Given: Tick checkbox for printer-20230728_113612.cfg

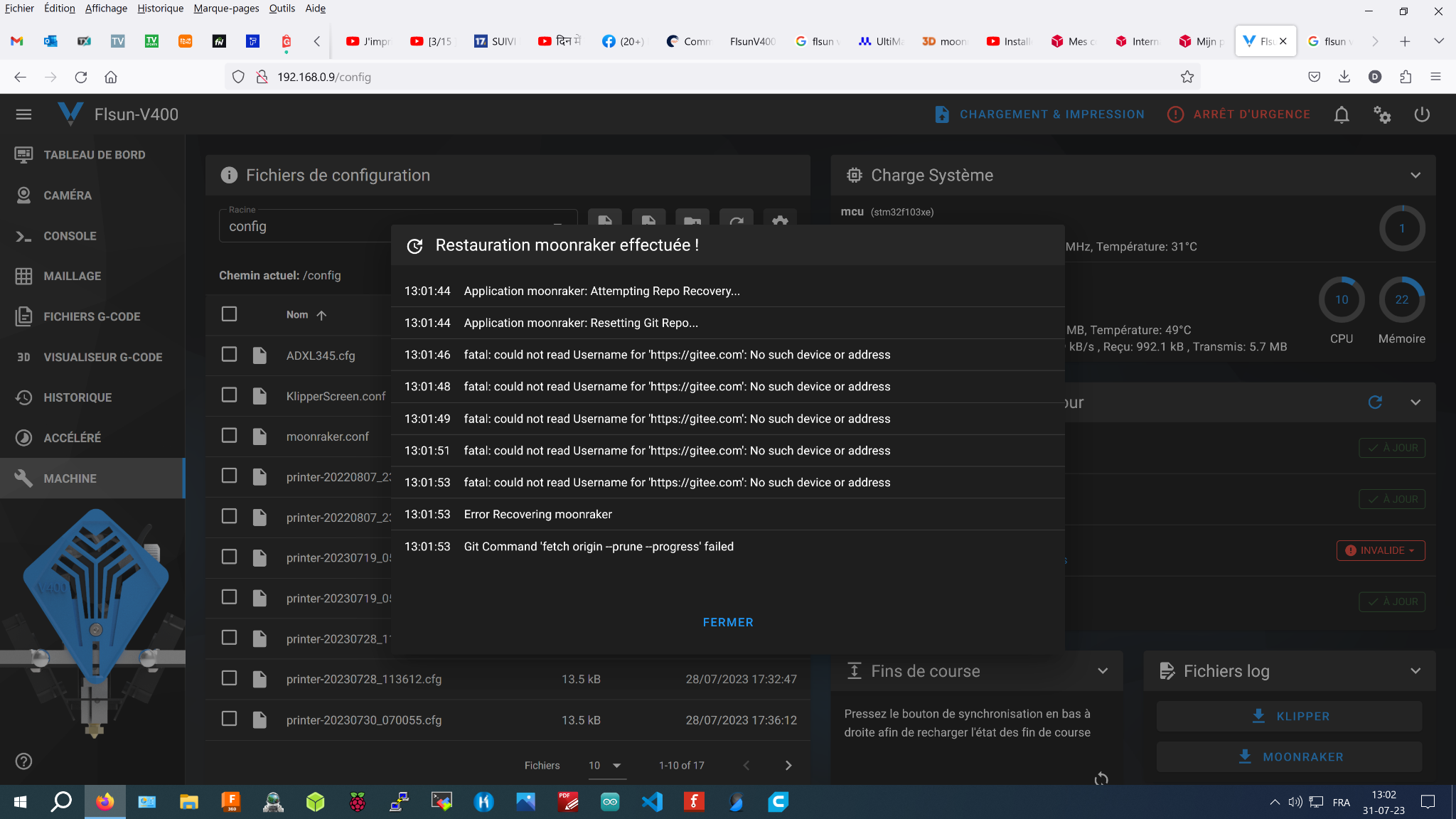Looking at the screenshot, I should pyautogui.click(x=229, y=678).
